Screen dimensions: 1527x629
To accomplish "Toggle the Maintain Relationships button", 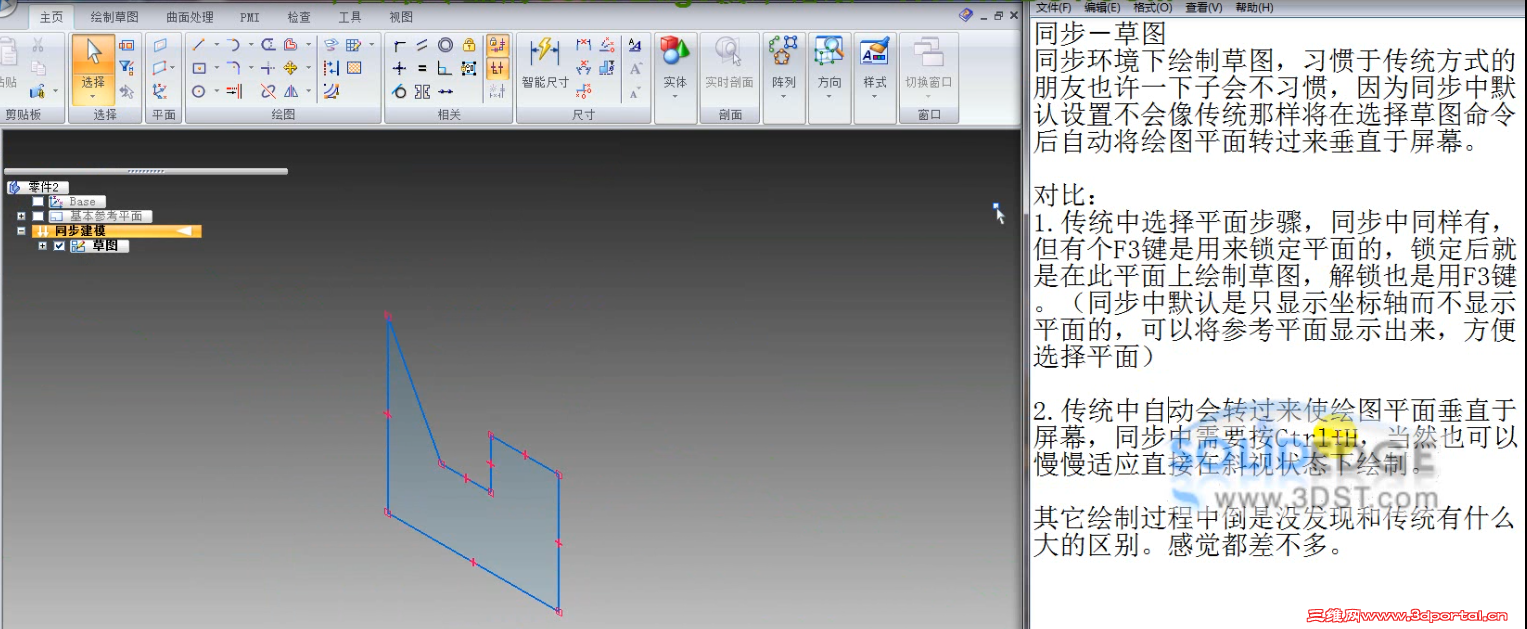I will pyautogui.click(x=497, y=45).
